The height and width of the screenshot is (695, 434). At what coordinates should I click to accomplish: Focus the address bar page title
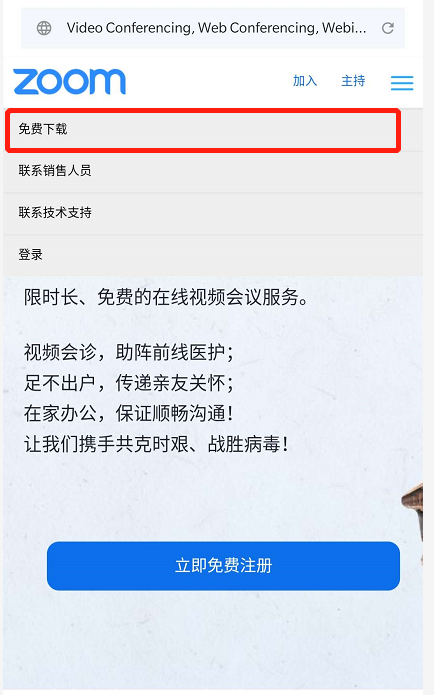(216, 28)
